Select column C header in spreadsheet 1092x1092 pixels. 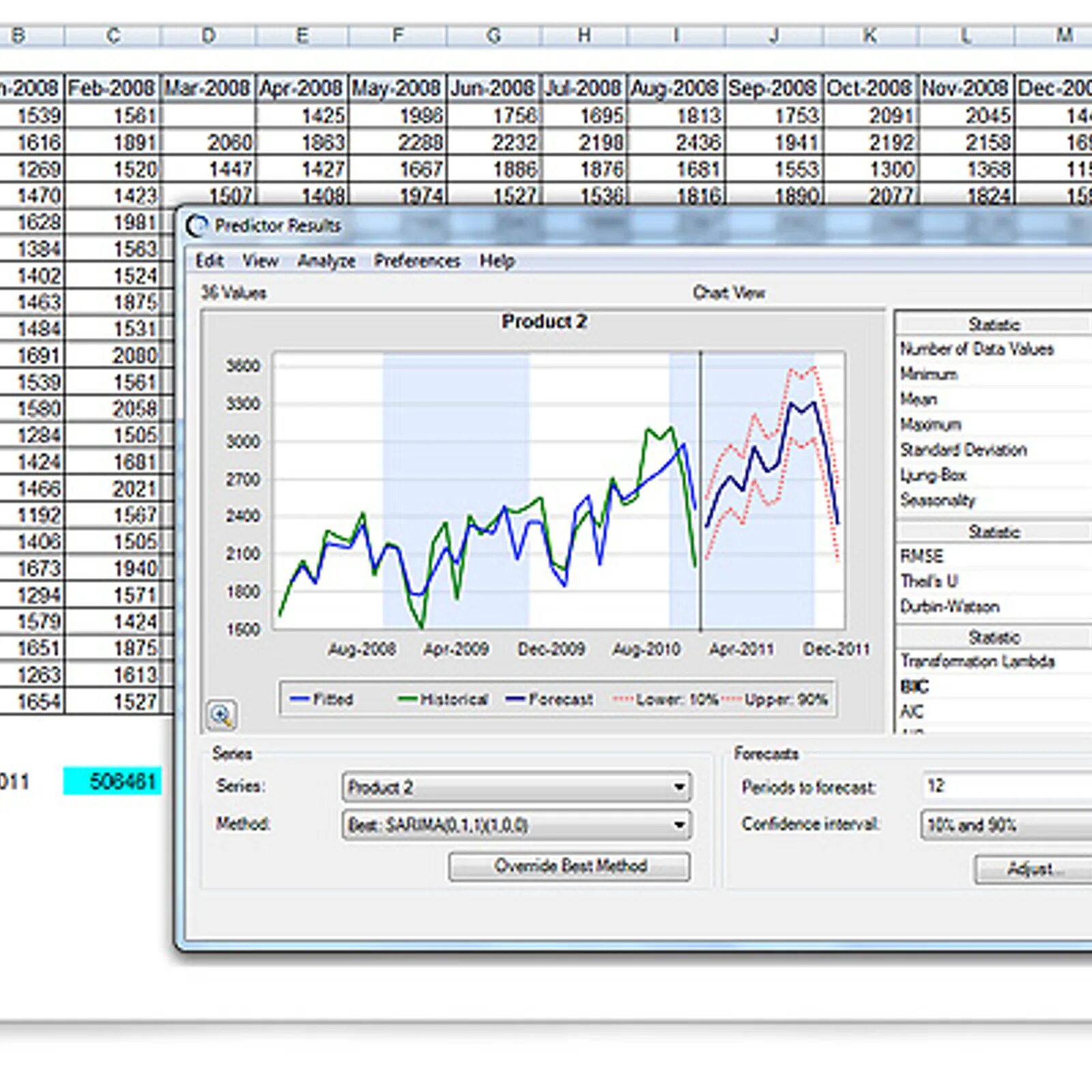pos(113,35)
